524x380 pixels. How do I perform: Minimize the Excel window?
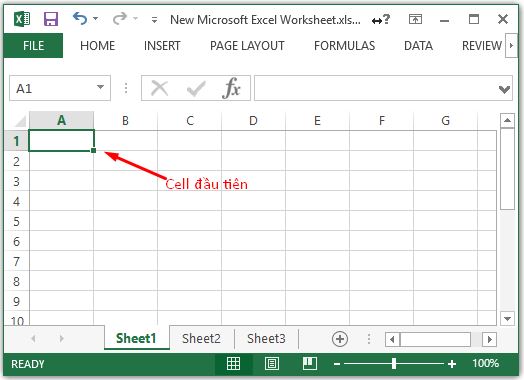coord(444,21)
